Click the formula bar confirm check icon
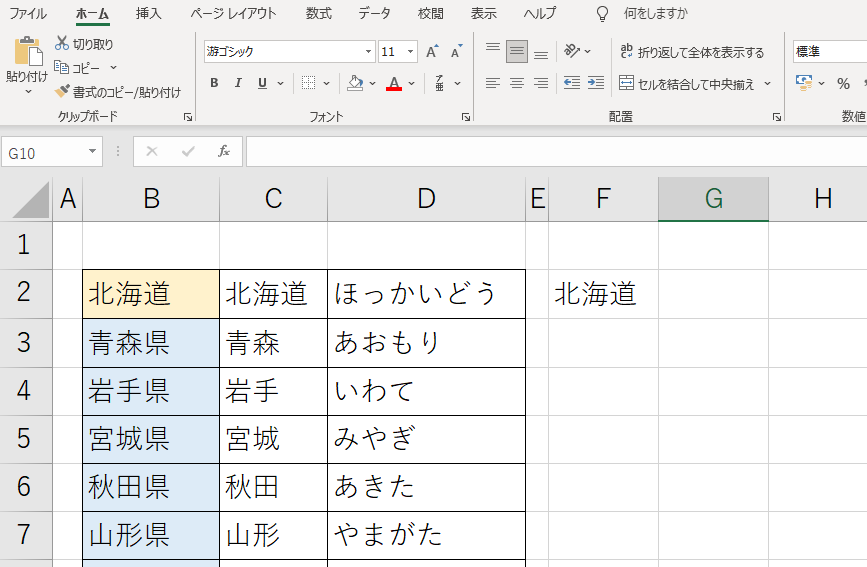The width and height of the screenshot is (867, 567). point(188,151)
